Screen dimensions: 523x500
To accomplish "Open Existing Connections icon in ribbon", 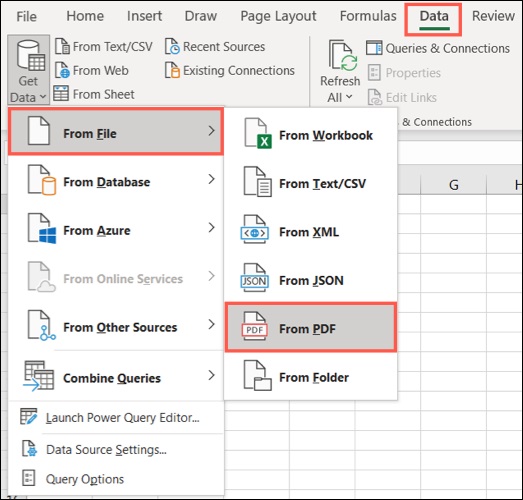I will point(172,70).
